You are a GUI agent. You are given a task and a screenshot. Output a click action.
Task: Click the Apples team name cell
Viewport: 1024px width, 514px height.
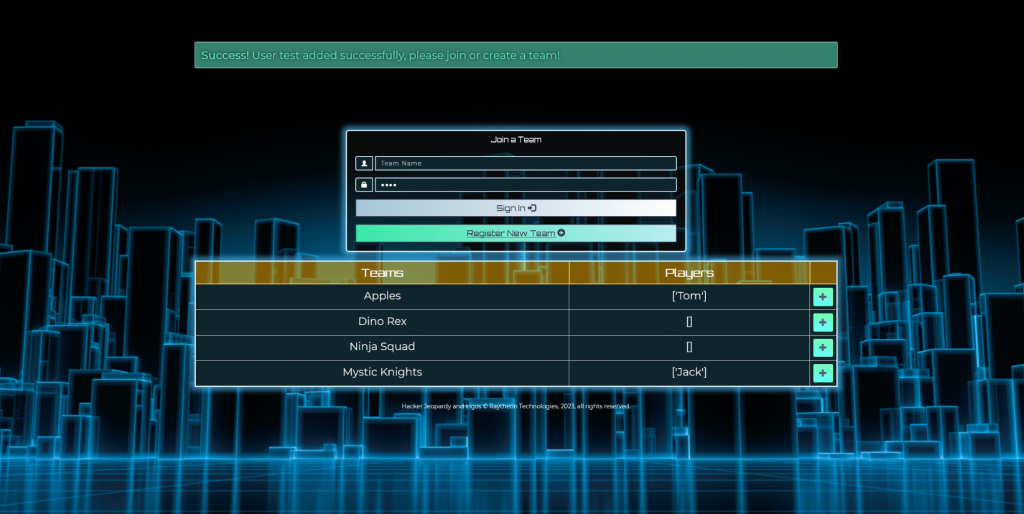click(x=382, y=296)
